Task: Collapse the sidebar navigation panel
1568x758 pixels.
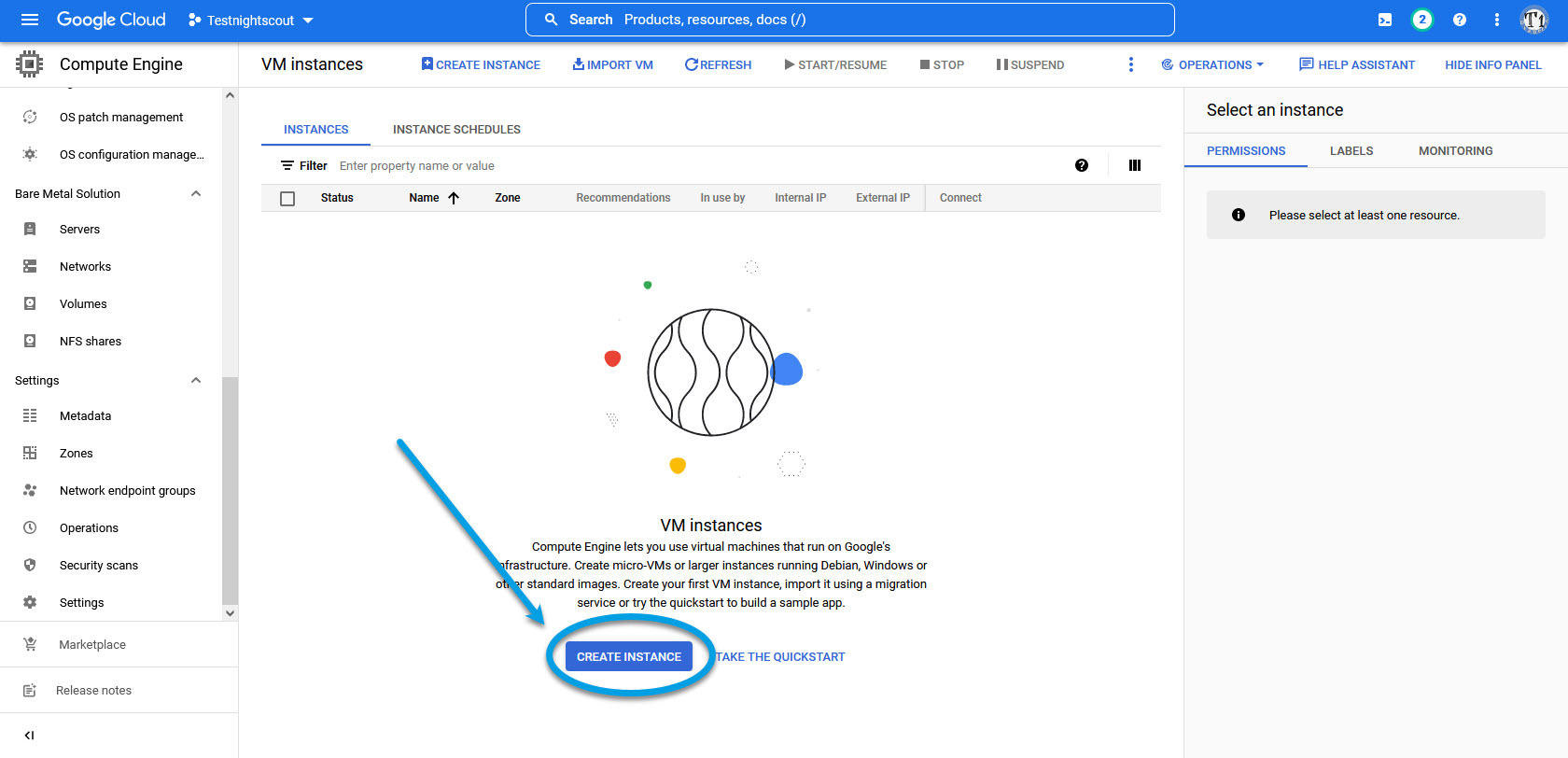Action: (x=29, y=736)
